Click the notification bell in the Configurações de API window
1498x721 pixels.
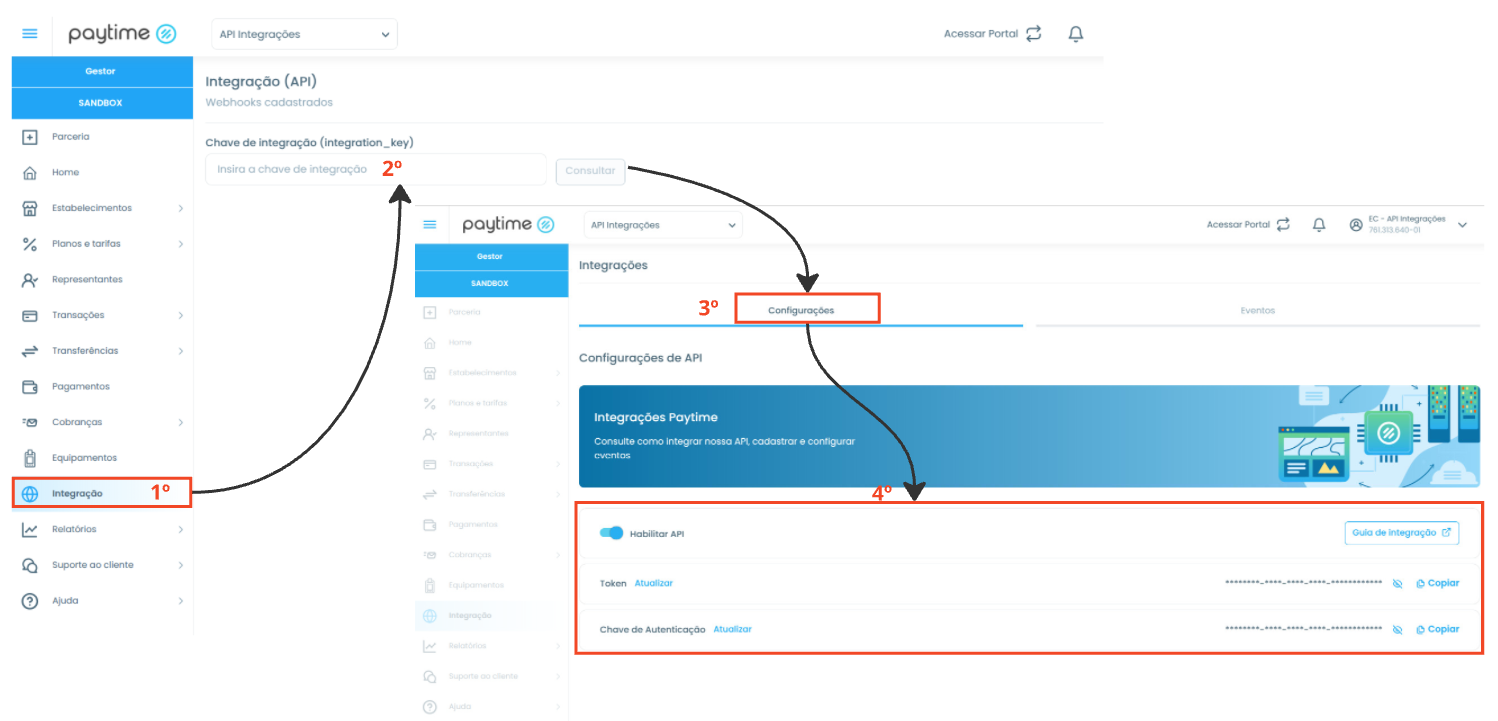pos(1319,225)
